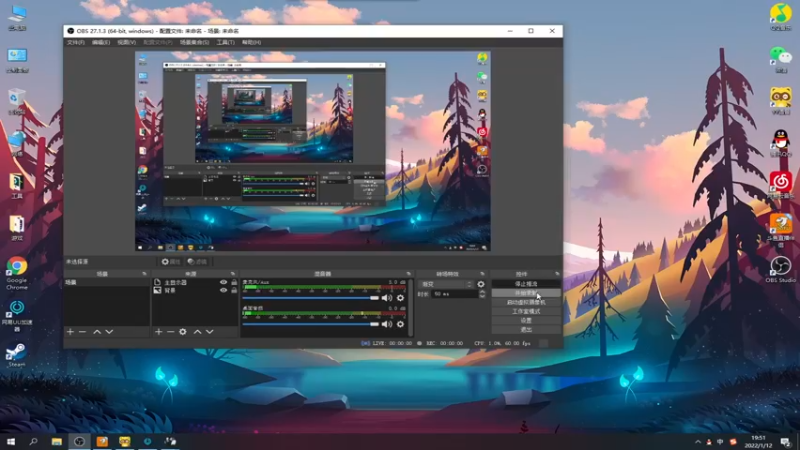The width and height of the screenshot is (800, 450).
Task: Open the 麦克风/Aux audio settings gear
Action: coord(401,298)
